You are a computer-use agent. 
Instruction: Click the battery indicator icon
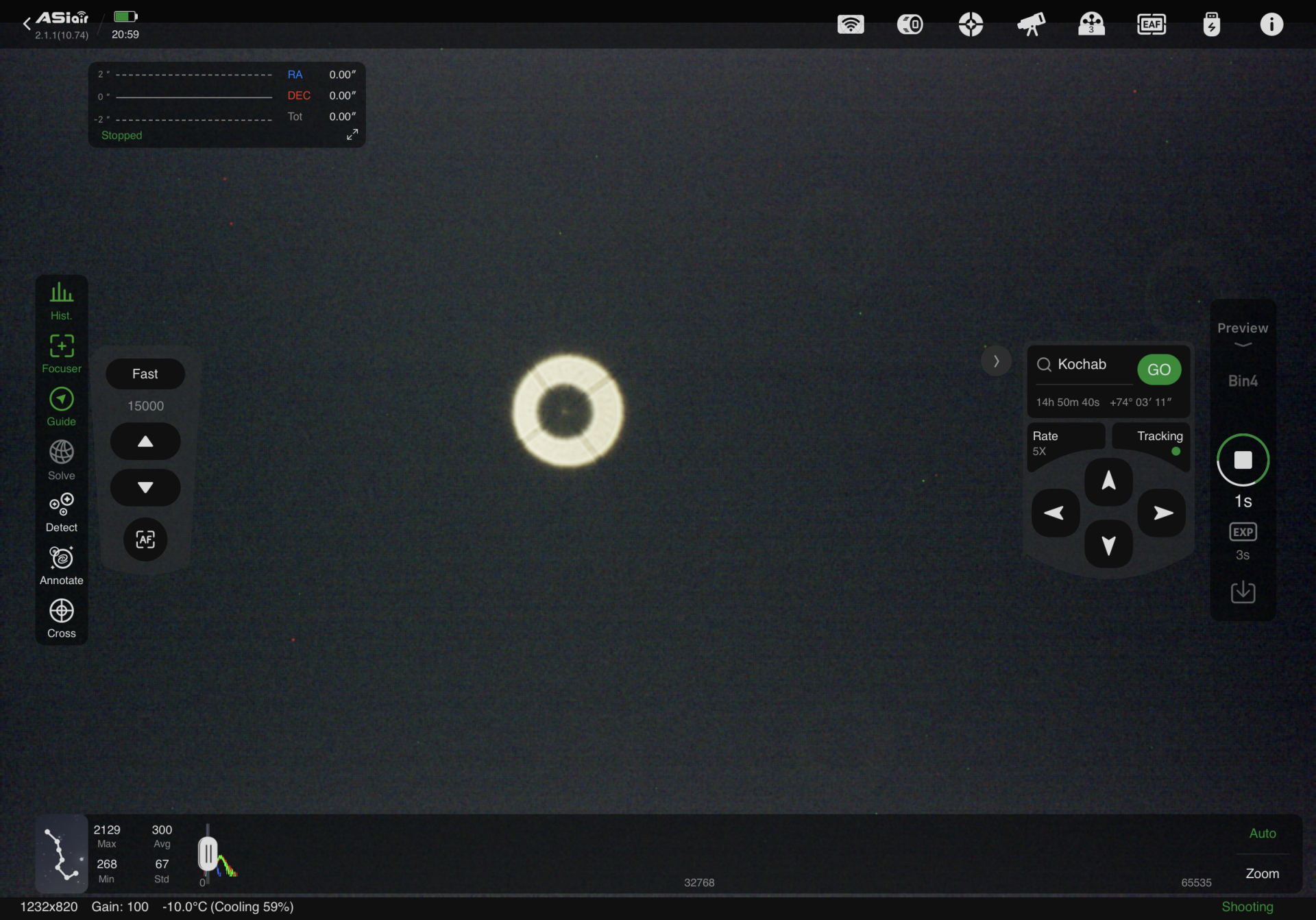click(125, 16)
